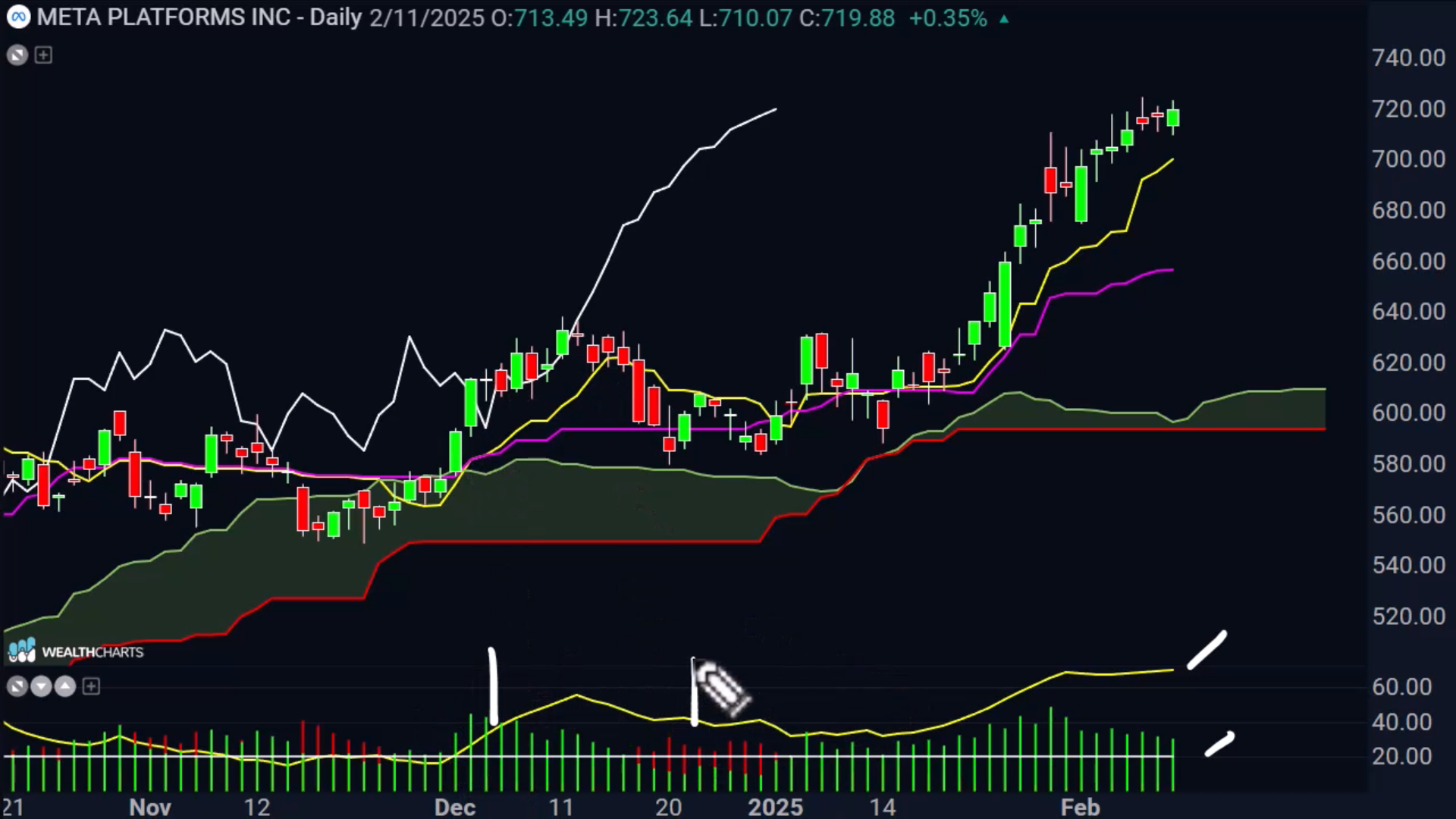
Task: Click the 540.00 price axis label
Action: point(1408,565)
